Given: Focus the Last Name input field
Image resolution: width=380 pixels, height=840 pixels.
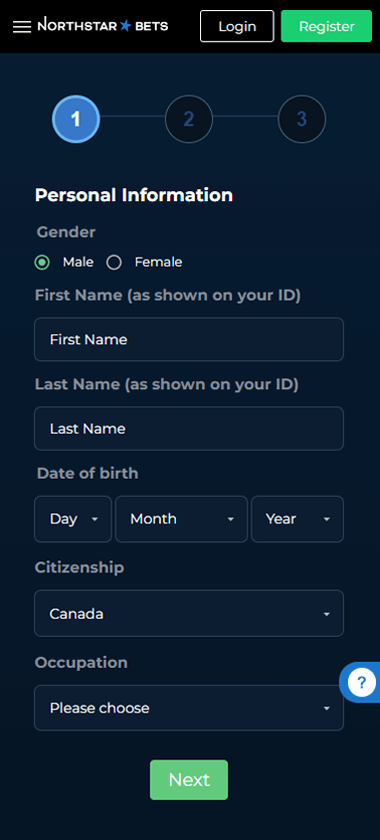Looking at the screenshot, I should click(189, 429).
